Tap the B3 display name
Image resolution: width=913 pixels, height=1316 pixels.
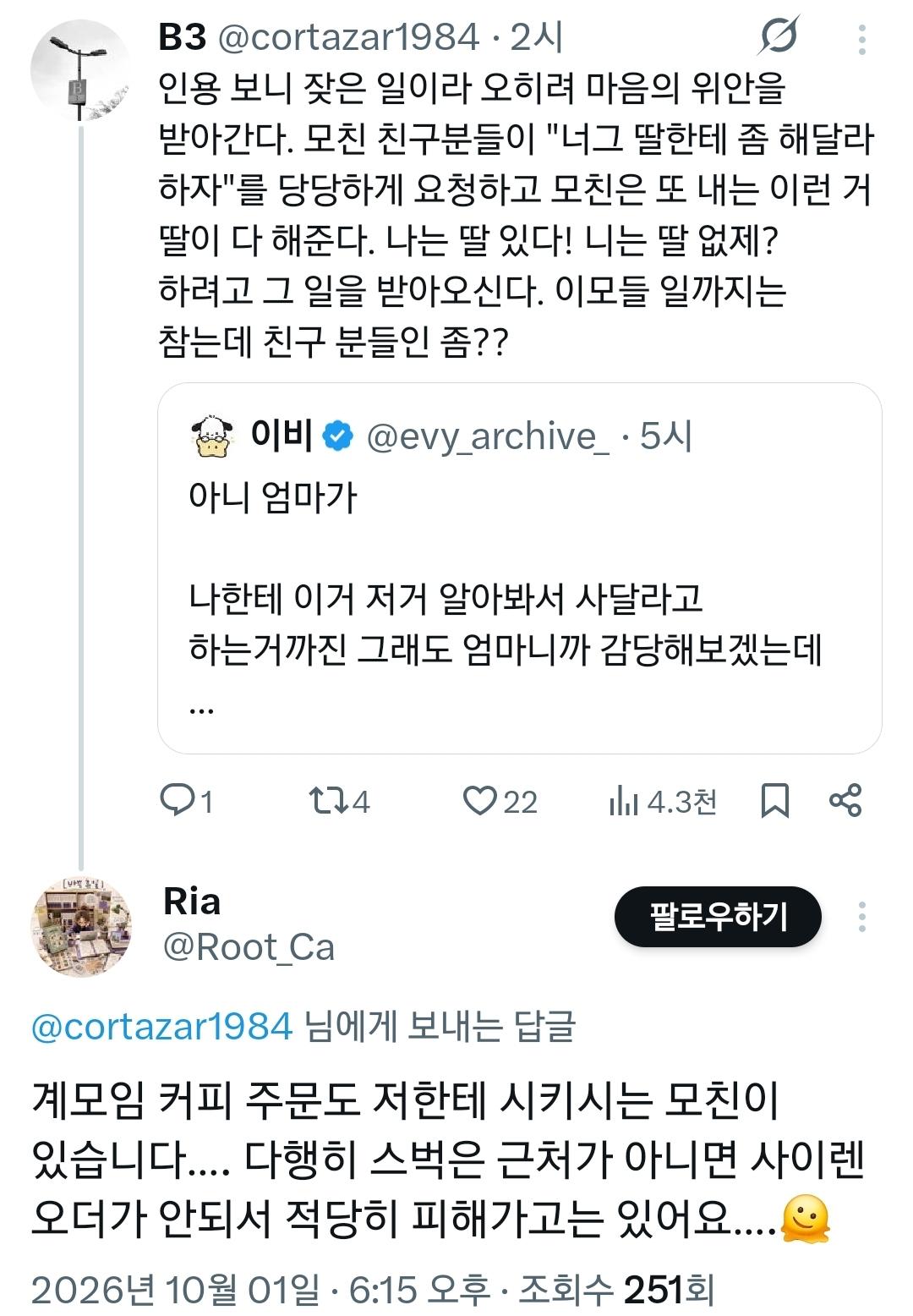pyautogui.click(x=183, y=37)
